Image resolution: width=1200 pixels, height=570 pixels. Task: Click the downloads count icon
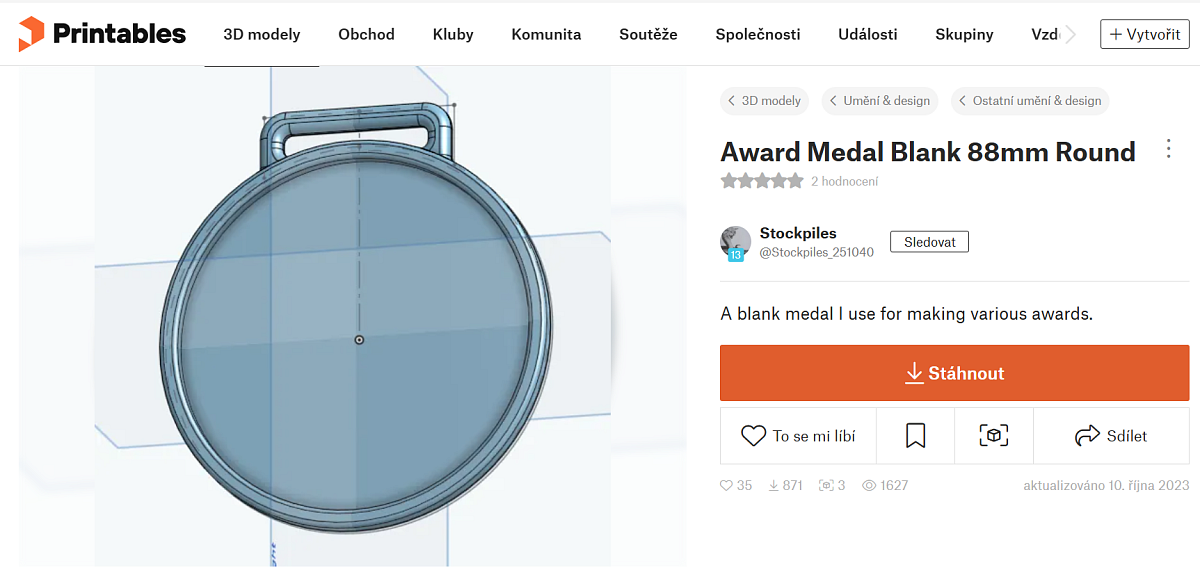773,486
